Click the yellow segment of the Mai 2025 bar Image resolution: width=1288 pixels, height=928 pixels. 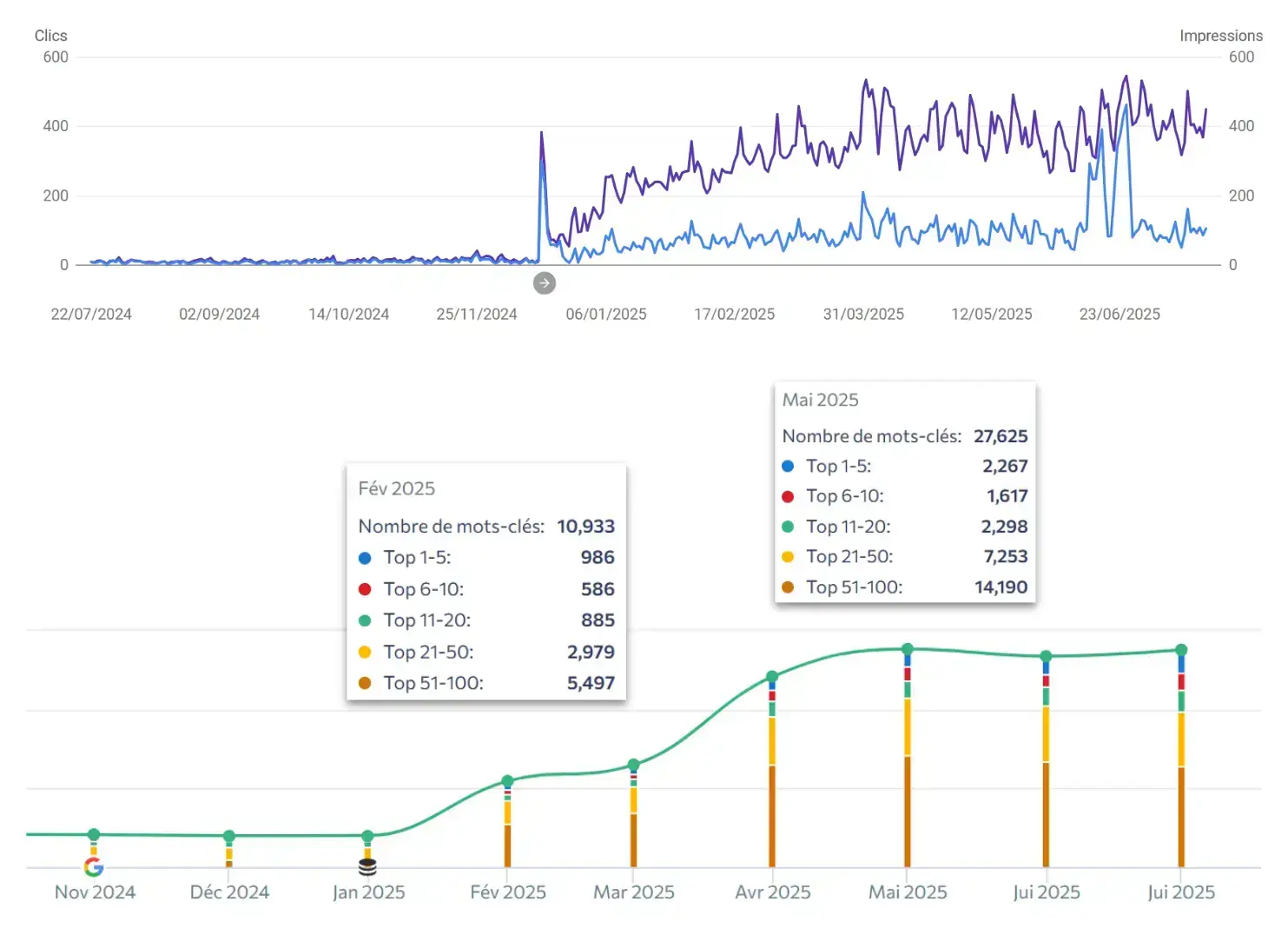coord(908,727)
